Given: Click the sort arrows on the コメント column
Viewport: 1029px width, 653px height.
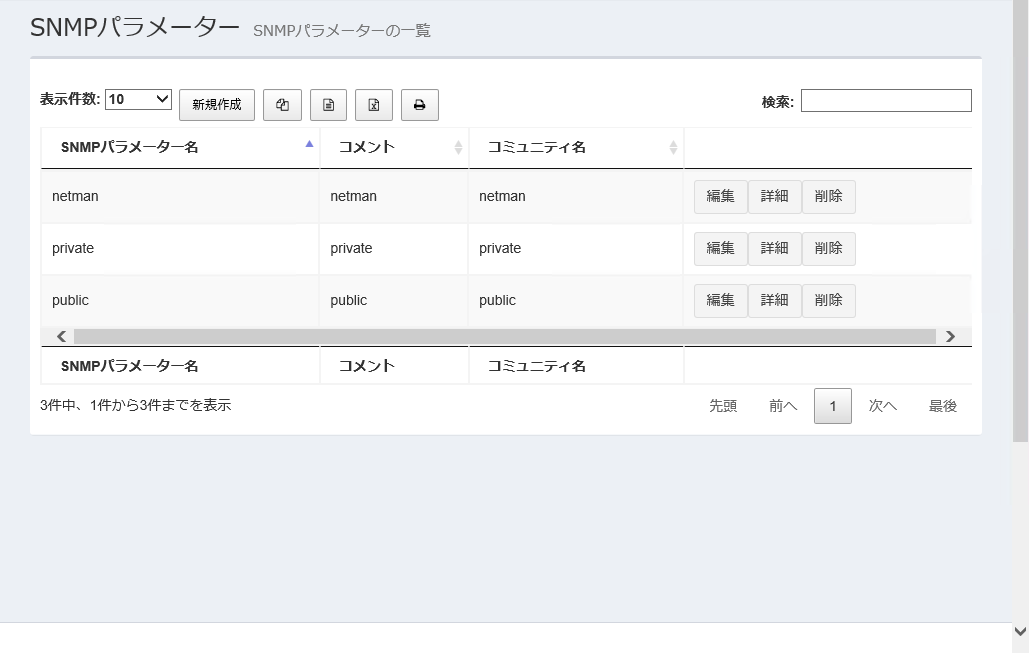Looking at the screenshot, I should click(460, 147).
